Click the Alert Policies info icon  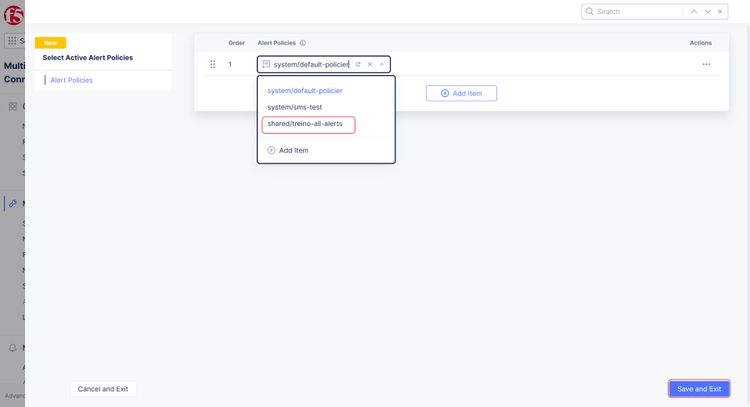pyautogui.click(x=303, y=43)
